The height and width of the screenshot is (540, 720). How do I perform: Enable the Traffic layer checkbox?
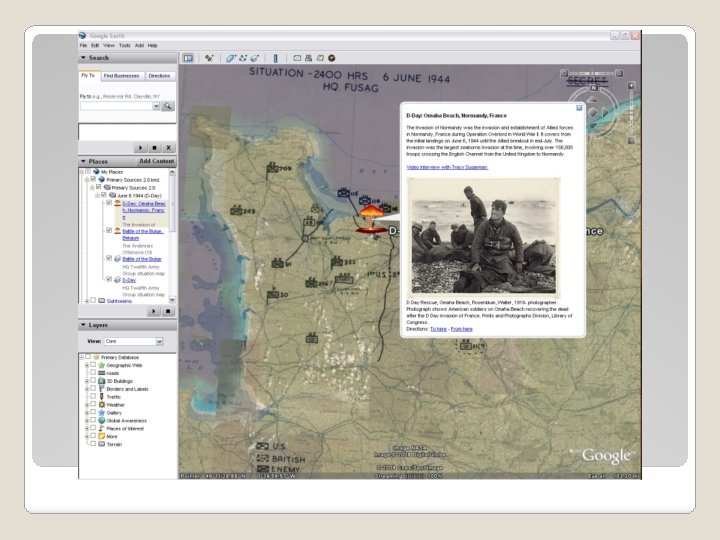[x=93, y=396]
